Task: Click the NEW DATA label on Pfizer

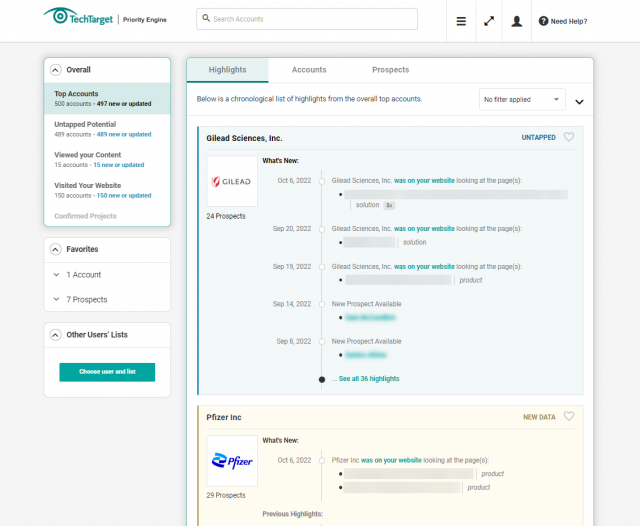Action: pos(539,417)
